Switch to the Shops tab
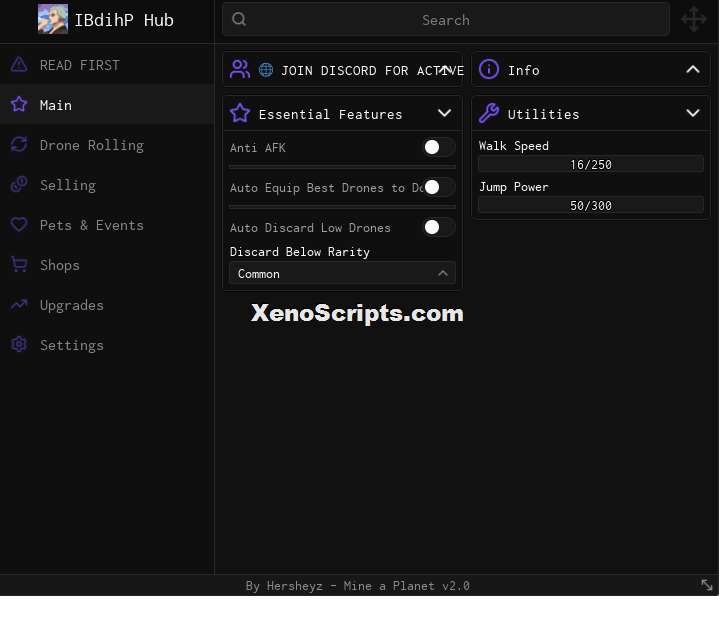 [107, 265]
